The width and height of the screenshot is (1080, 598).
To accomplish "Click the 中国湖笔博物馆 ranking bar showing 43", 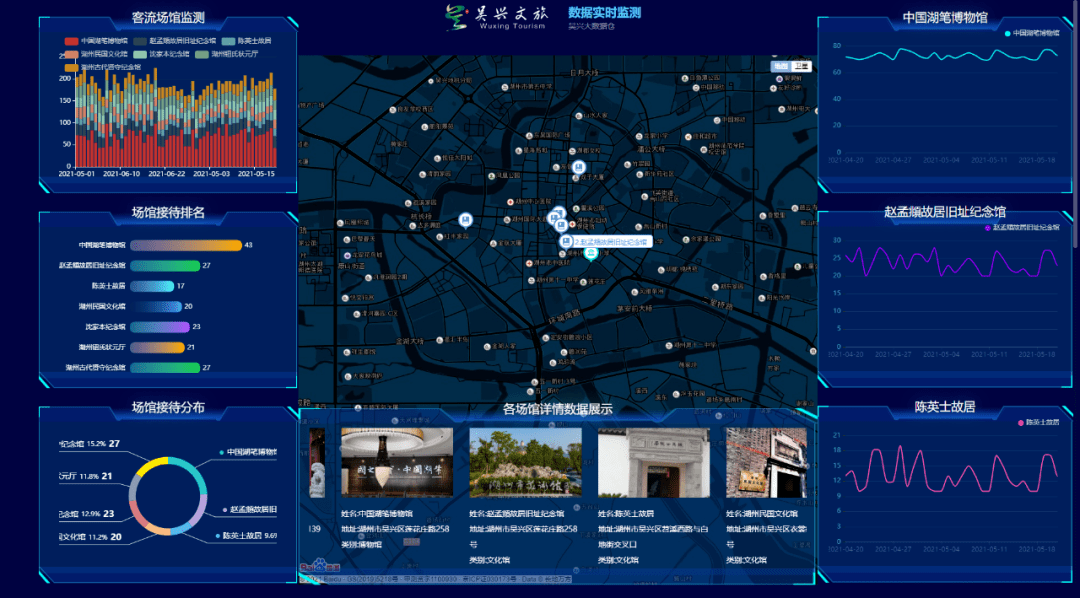I will (x=186, y=245).
